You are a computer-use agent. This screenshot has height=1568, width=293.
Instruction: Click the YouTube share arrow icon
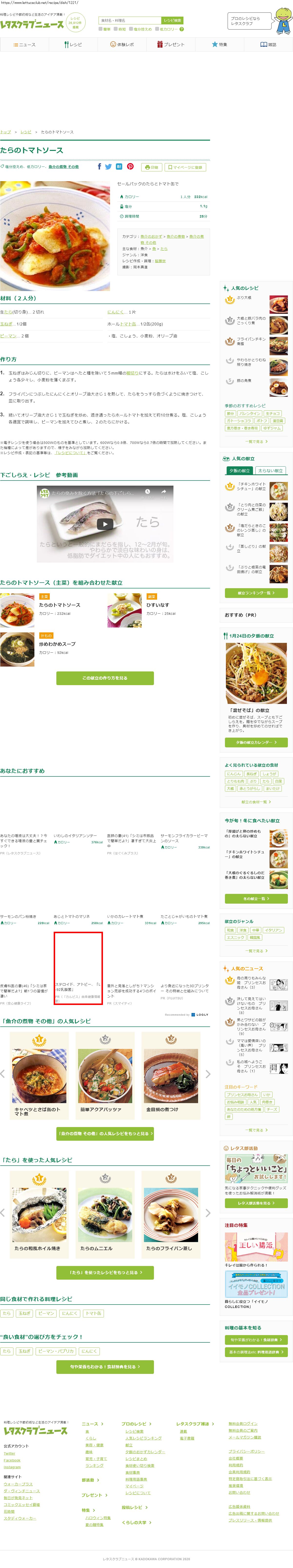163,491
